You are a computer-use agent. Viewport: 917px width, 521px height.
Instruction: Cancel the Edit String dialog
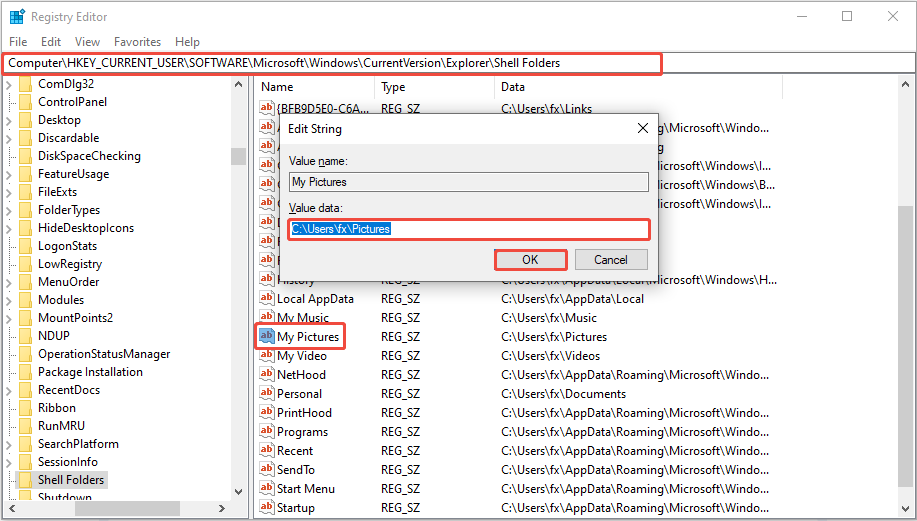click(x=611, y=260)
